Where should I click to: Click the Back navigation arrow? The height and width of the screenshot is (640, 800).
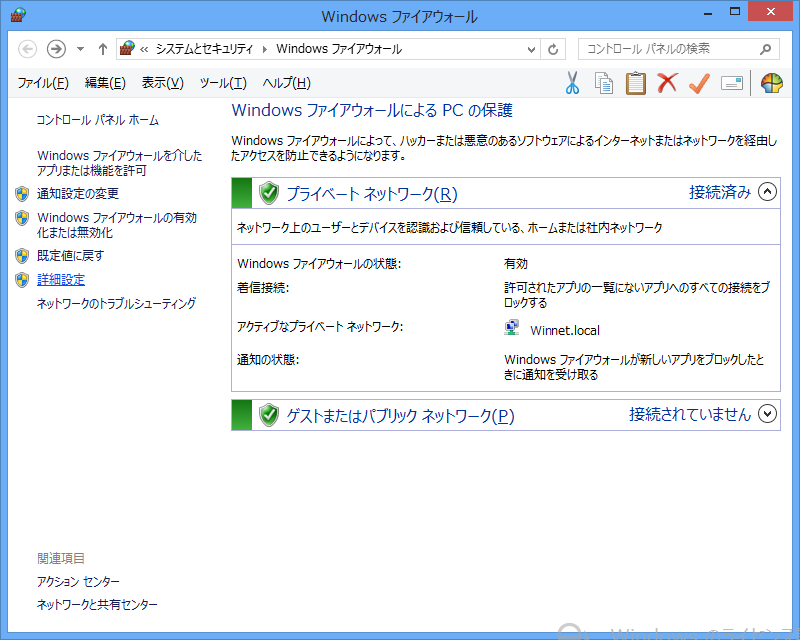point(28,49)
